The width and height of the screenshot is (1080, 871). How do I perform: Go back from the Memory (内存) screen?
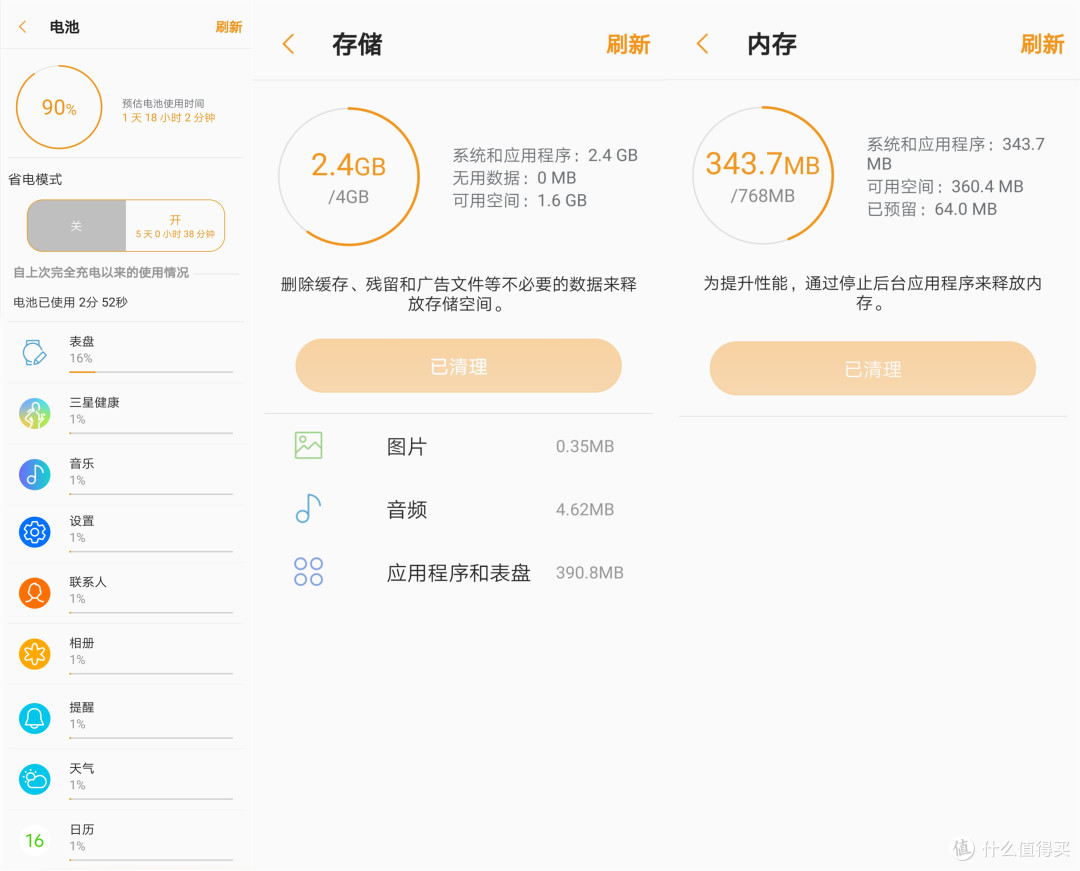(703, 44)
